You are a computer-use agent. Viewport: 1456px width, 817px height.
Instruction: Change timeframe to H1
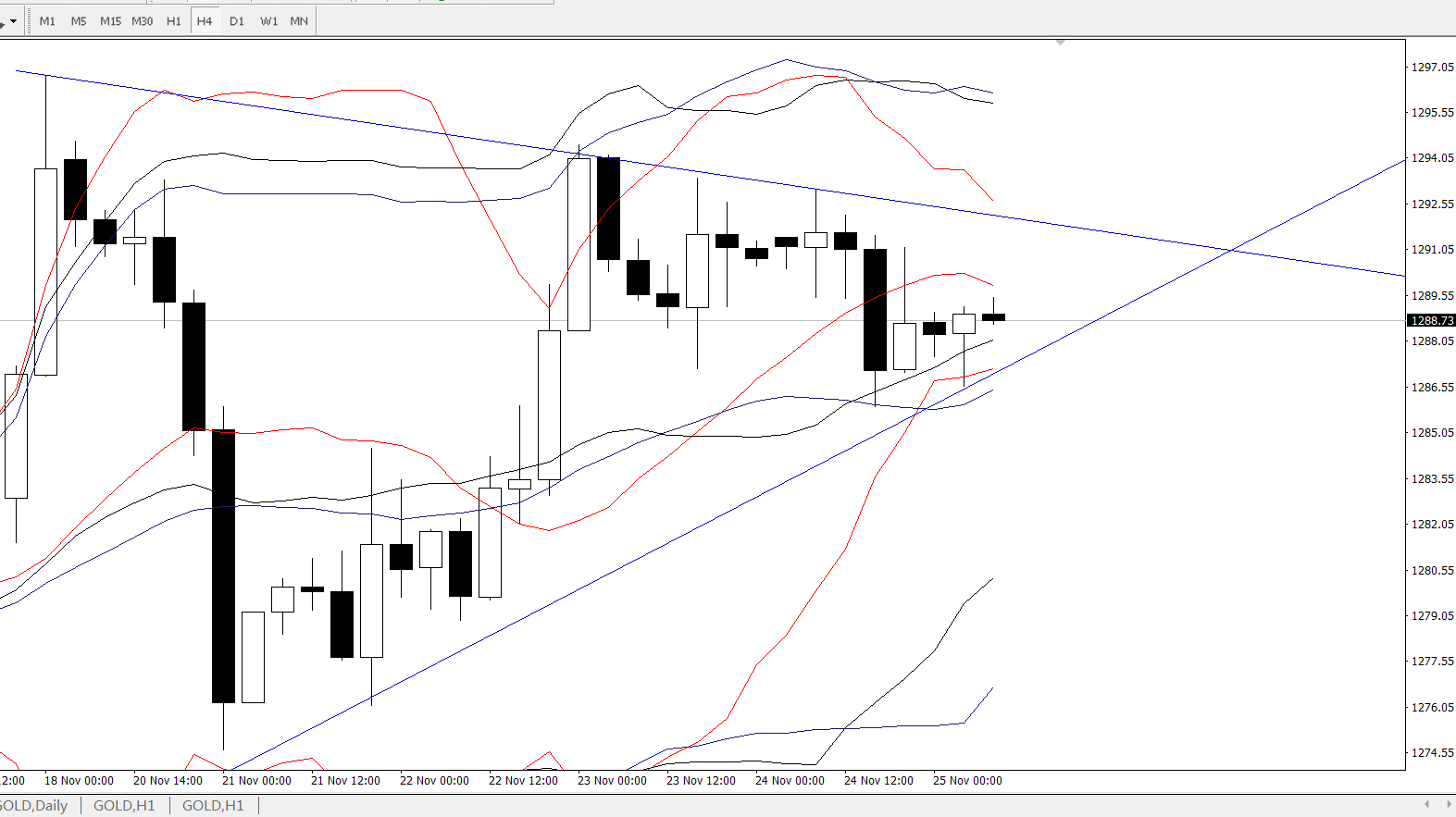pyautogui.click(x=173, y=20)
